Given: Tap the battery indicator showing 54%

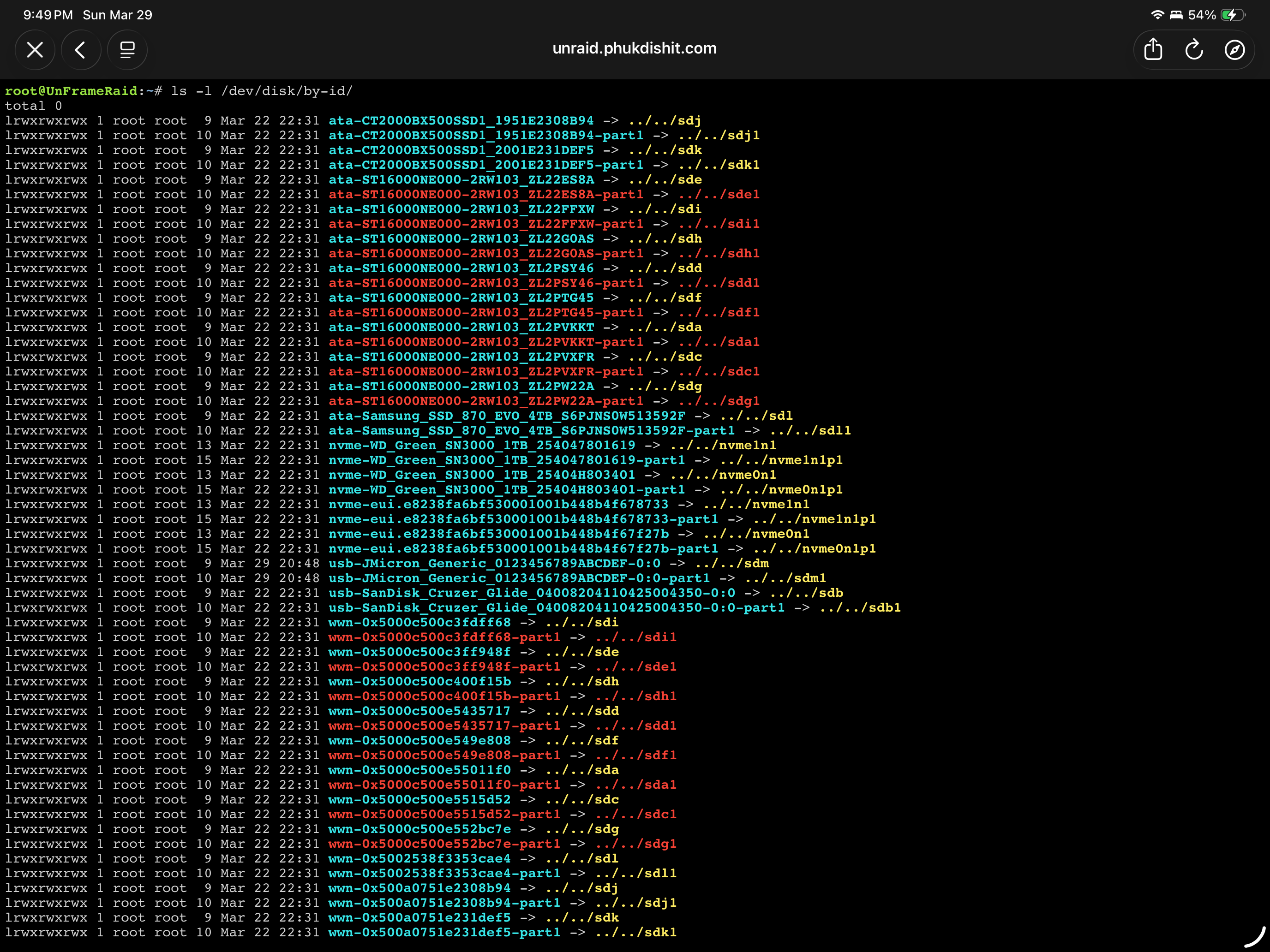Looking at the screenshot, I should 1216,15.
